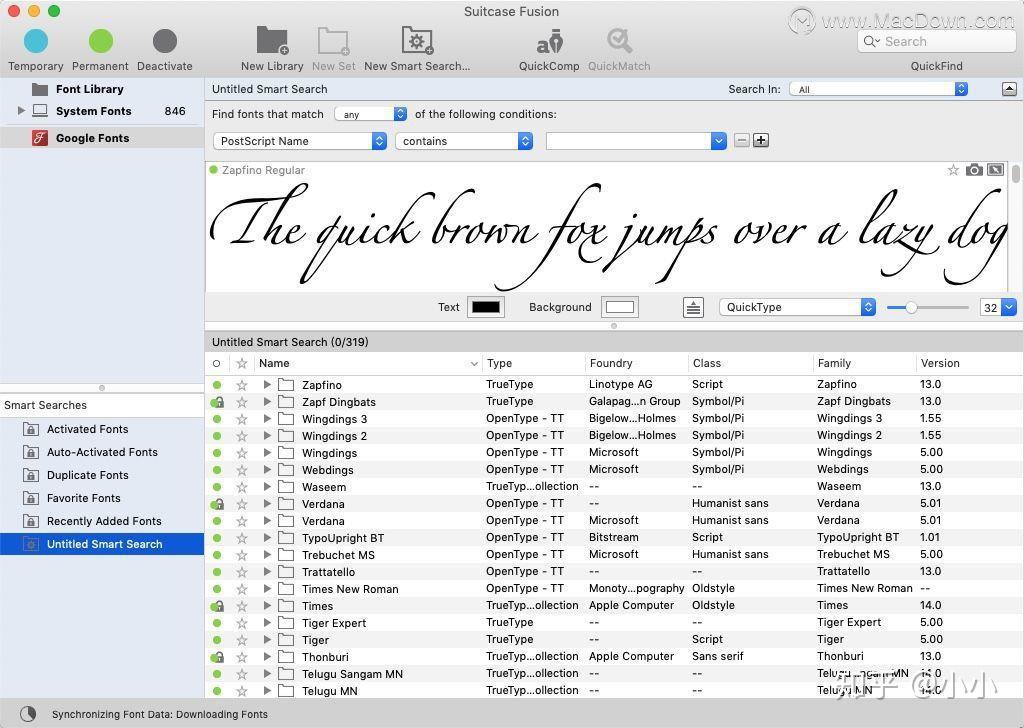
Task: Click the plus button to add a condition
Action: point(760,140)
